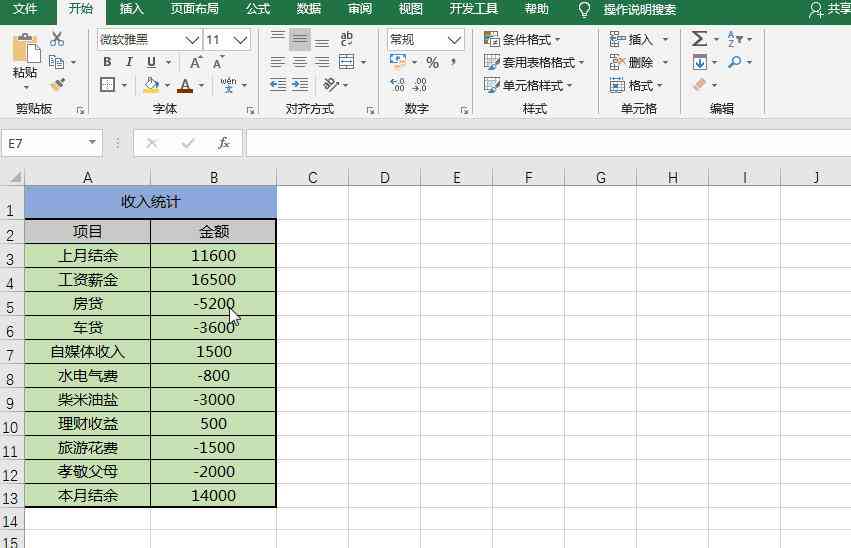This screenshot has width=851, height=548.
Task: Expand 套用表格格式 dropdown
Action: (581, 62)
